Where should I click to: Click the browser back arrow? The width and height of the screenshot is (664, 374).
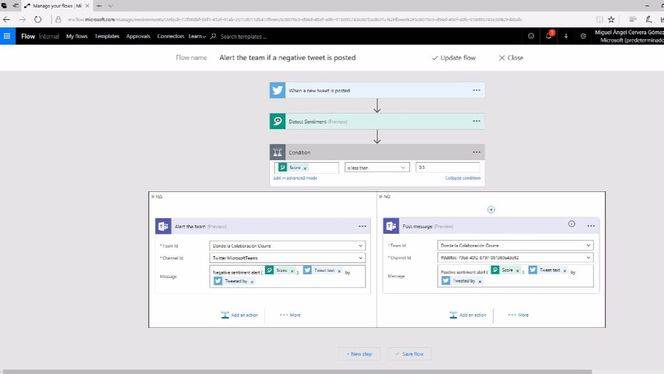pos(6,19)
